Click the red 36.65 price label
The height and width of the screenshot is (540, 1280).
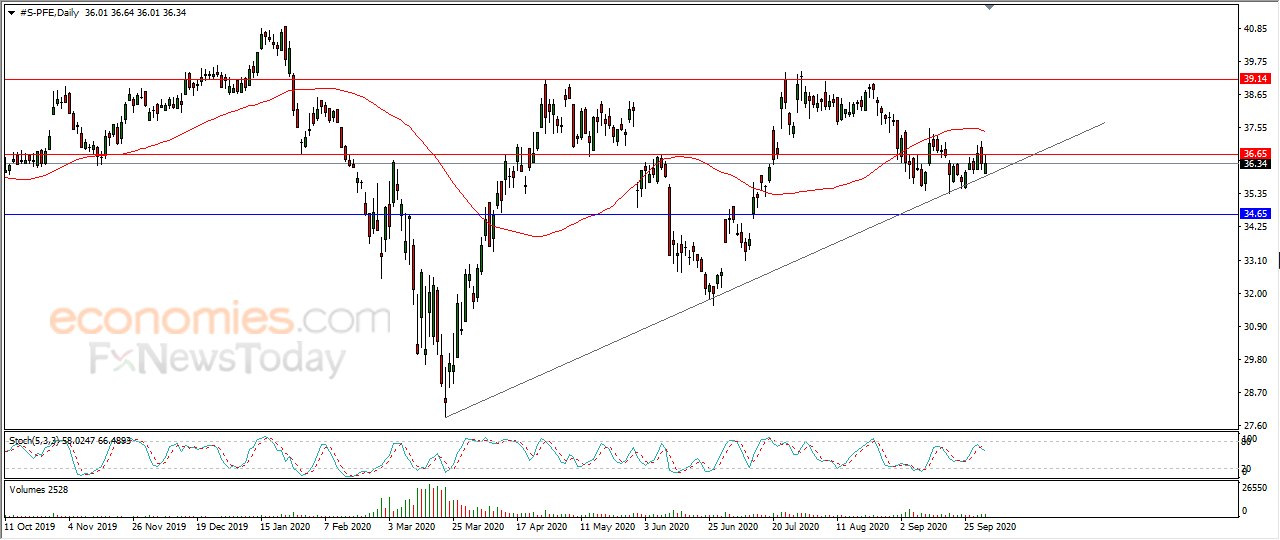1255,154
